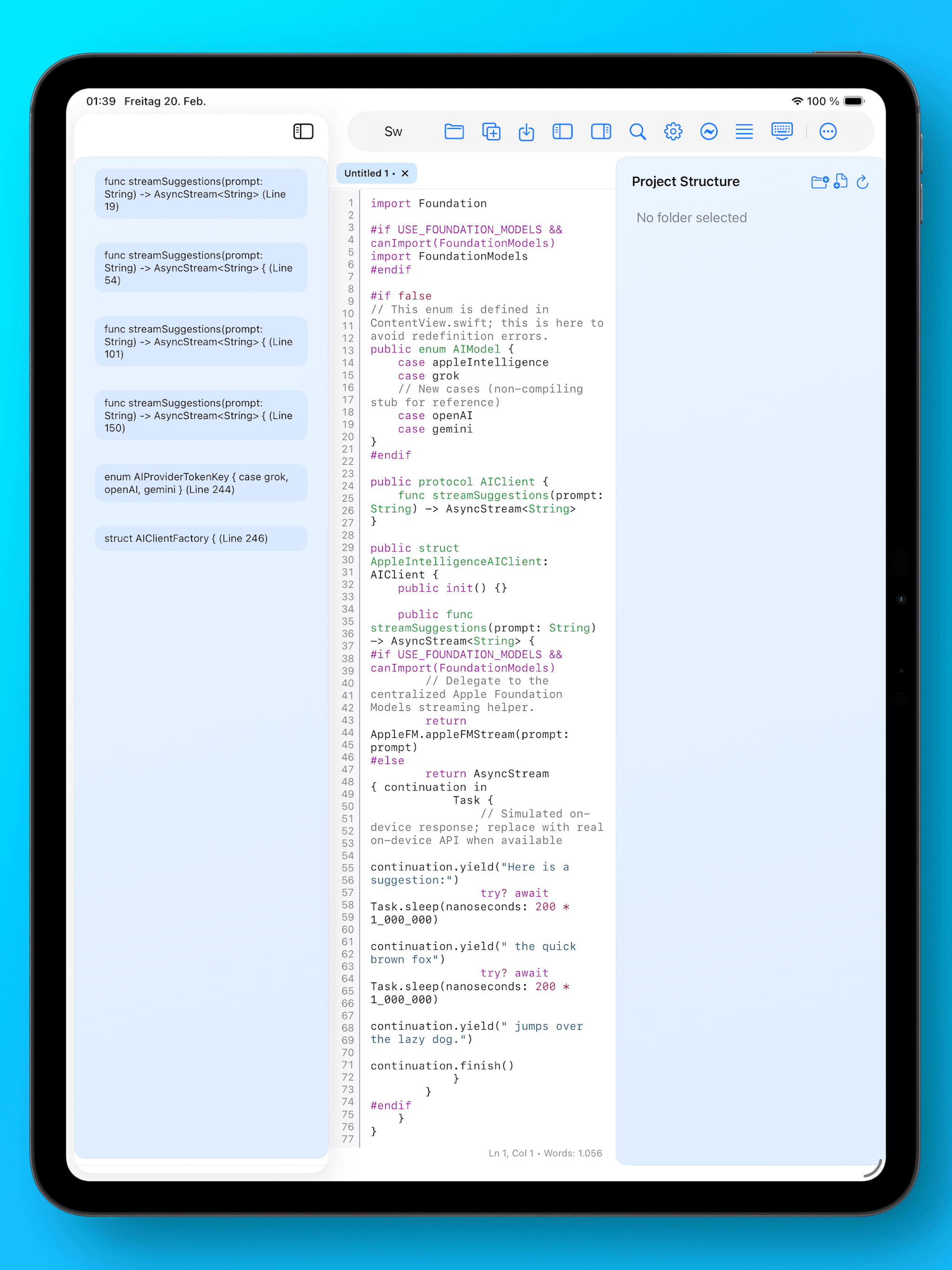952x1270 pixels.
Task: Open the Sw language selector
Action: 393,132
